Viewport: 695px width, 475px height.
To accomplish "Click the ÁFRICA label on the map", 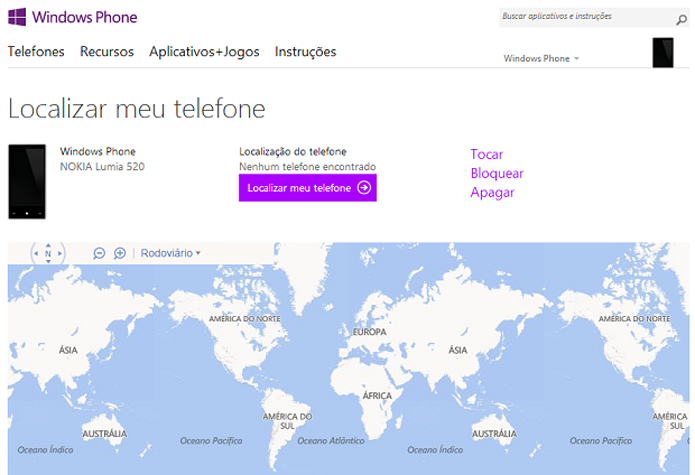I will point(377,396).
